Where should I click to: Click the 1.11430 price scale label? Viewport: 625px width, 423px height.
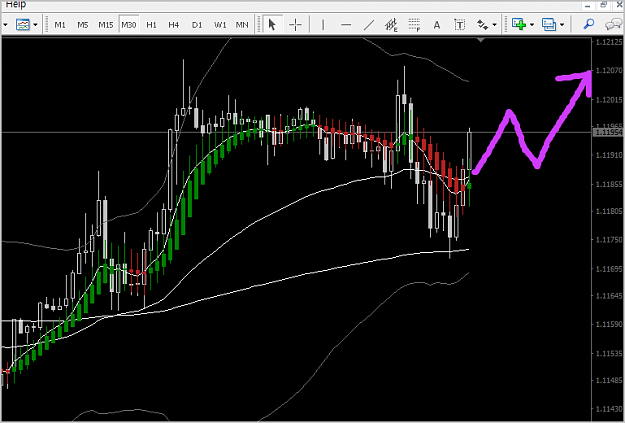tap(609, 409)
